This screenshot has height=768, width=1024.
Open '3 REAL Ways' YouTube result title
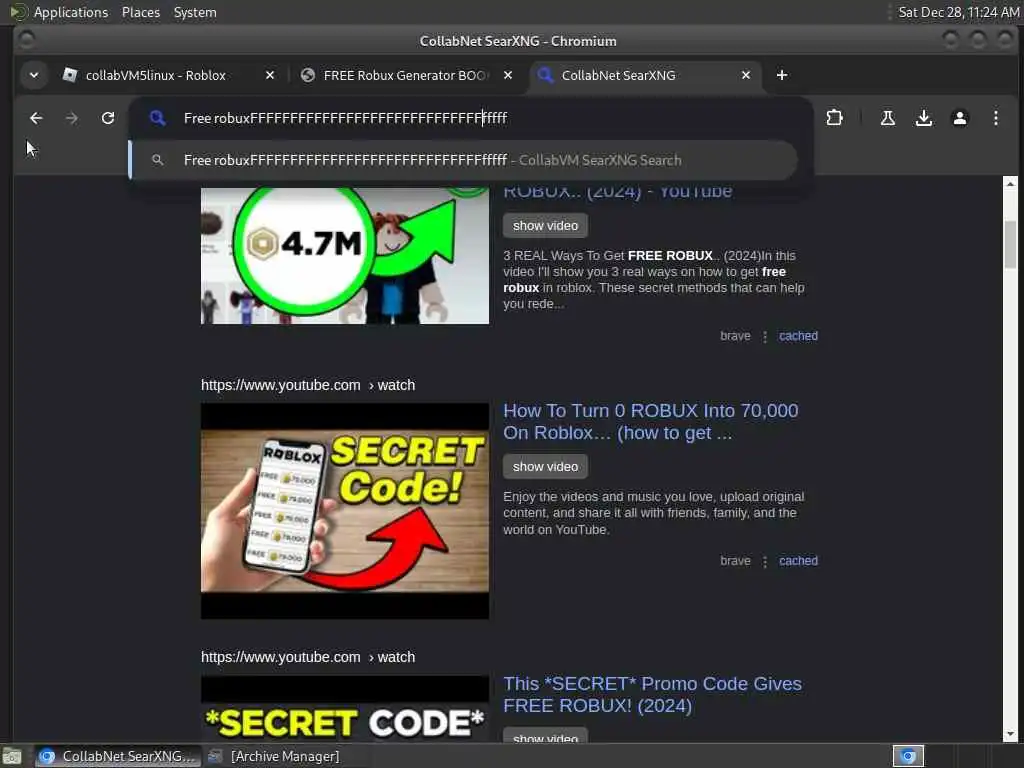click(x=617, y=192)
